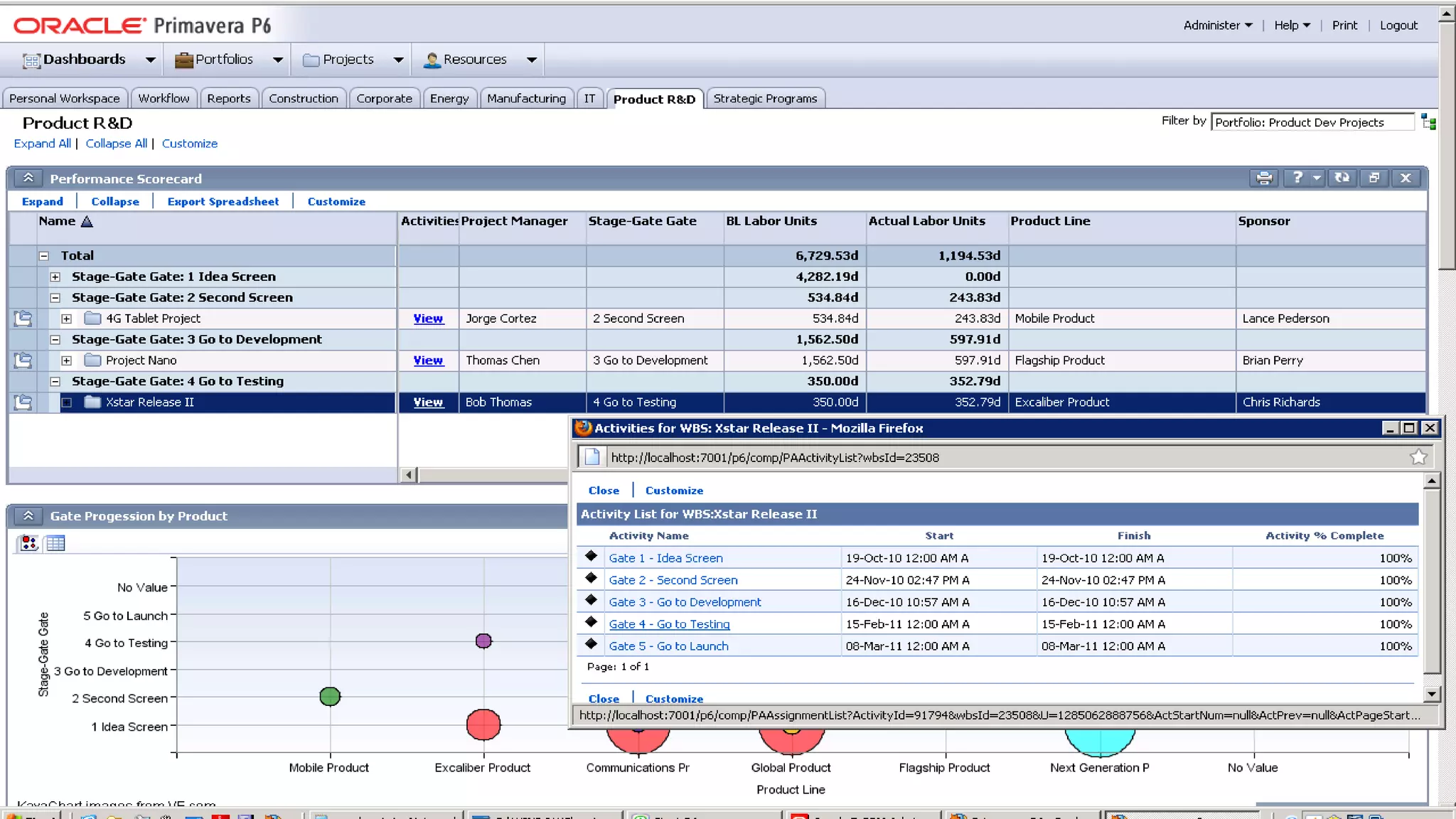Collapse the Total row
Viewport: 1456px width, 819px height.
pos(43,256)
